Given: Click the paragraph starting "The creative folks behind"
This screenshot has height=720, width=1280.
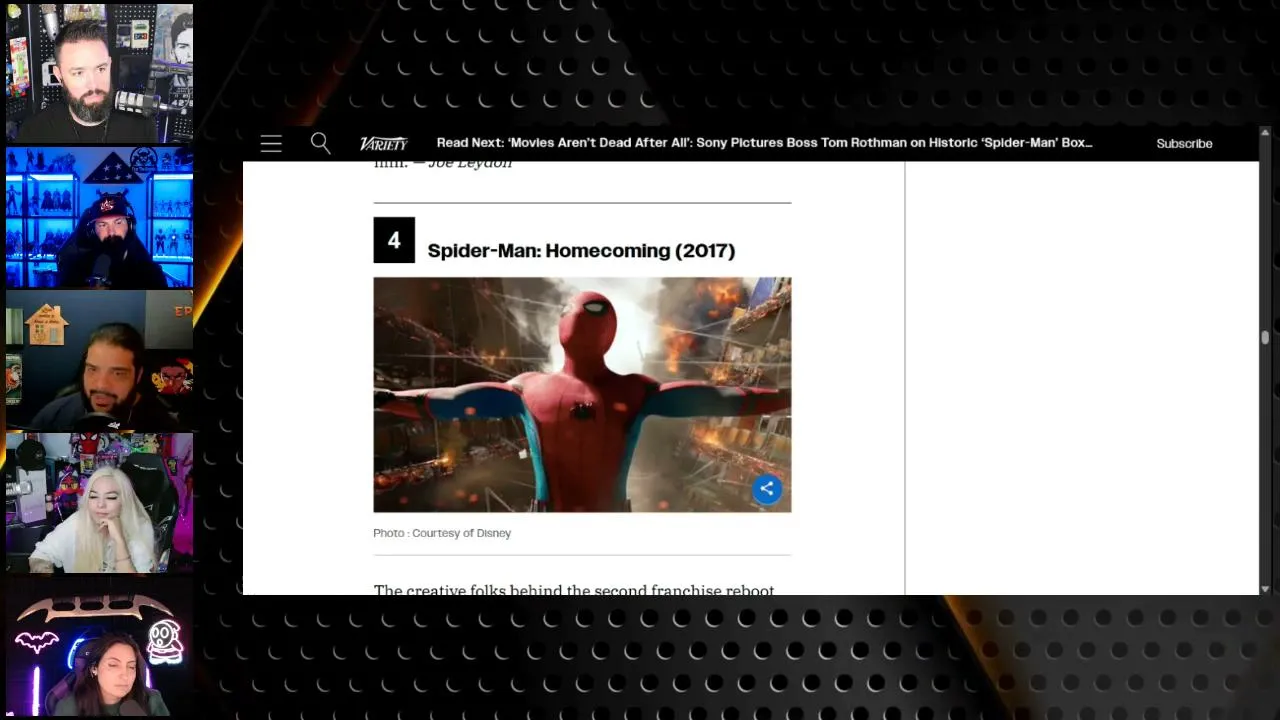Looking at the screenshot, I should pos(574,590).
